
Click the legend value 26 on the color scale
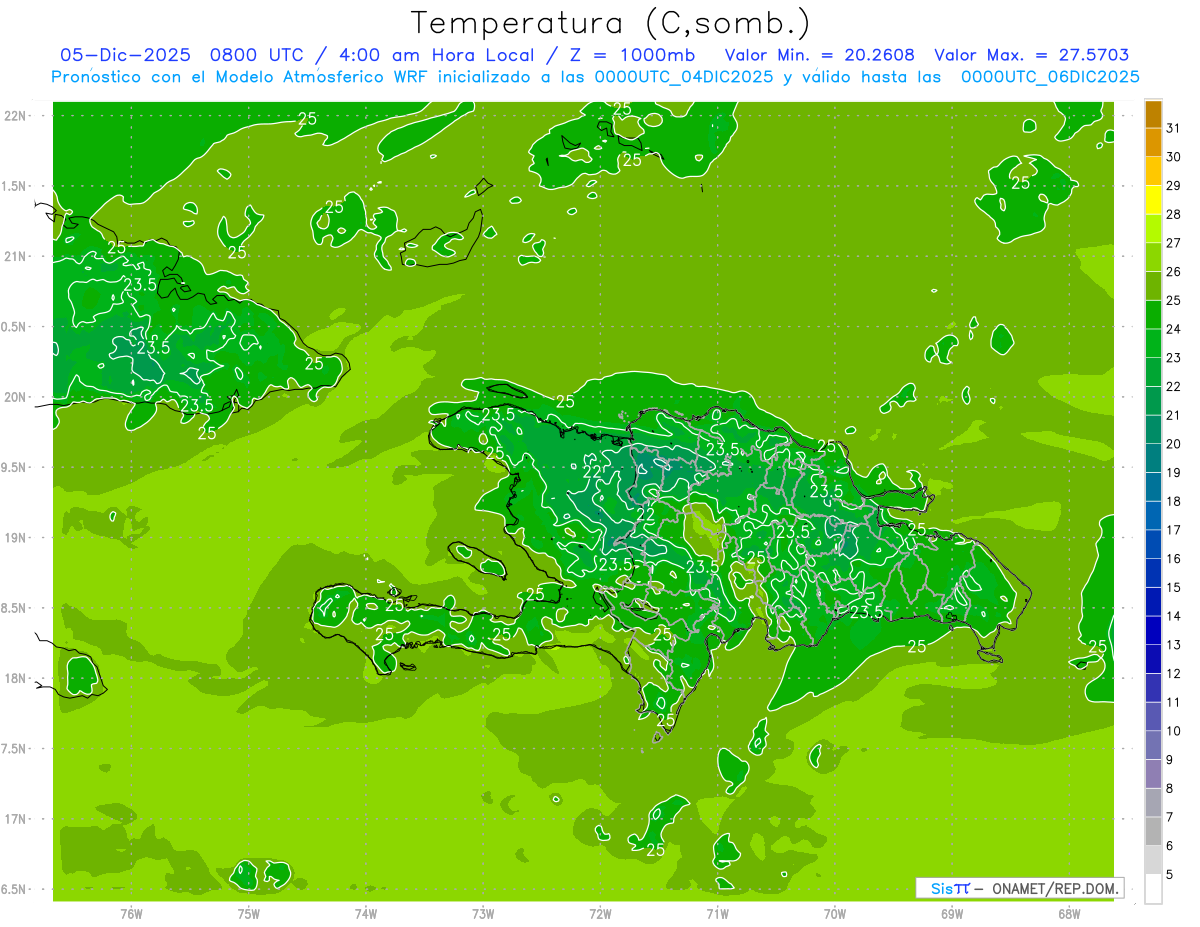pos(1173,271)
